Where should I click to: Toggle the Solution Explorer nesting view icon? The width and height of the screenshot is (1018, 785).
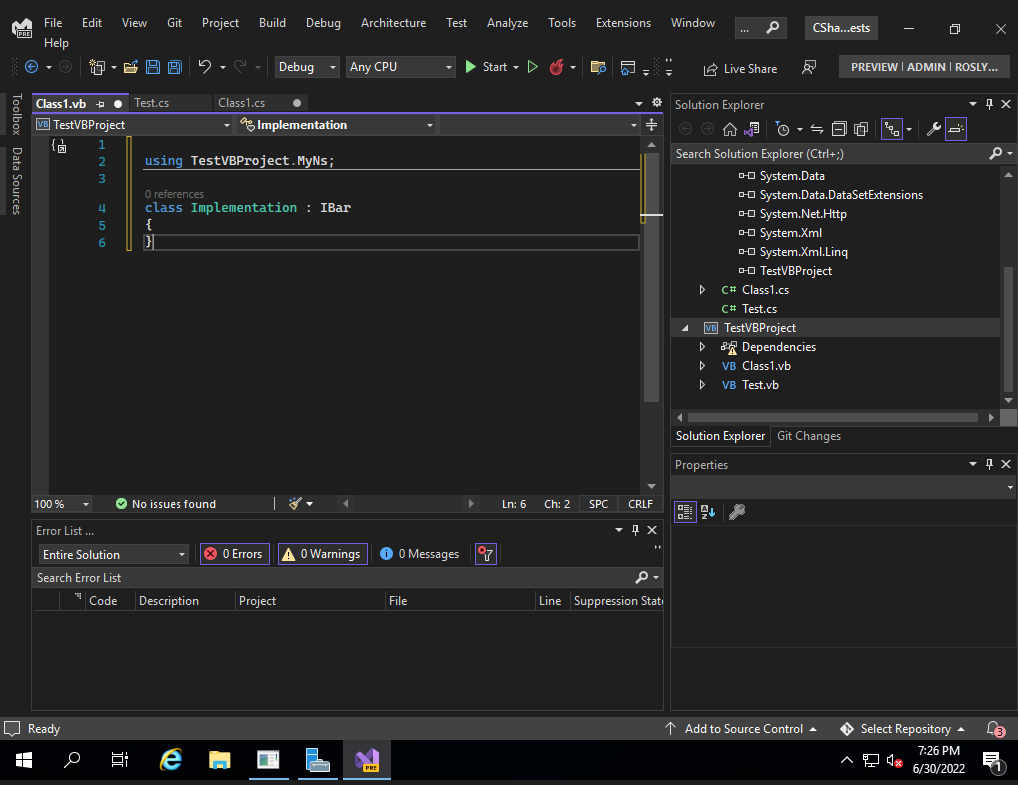[x=892, y=129]
